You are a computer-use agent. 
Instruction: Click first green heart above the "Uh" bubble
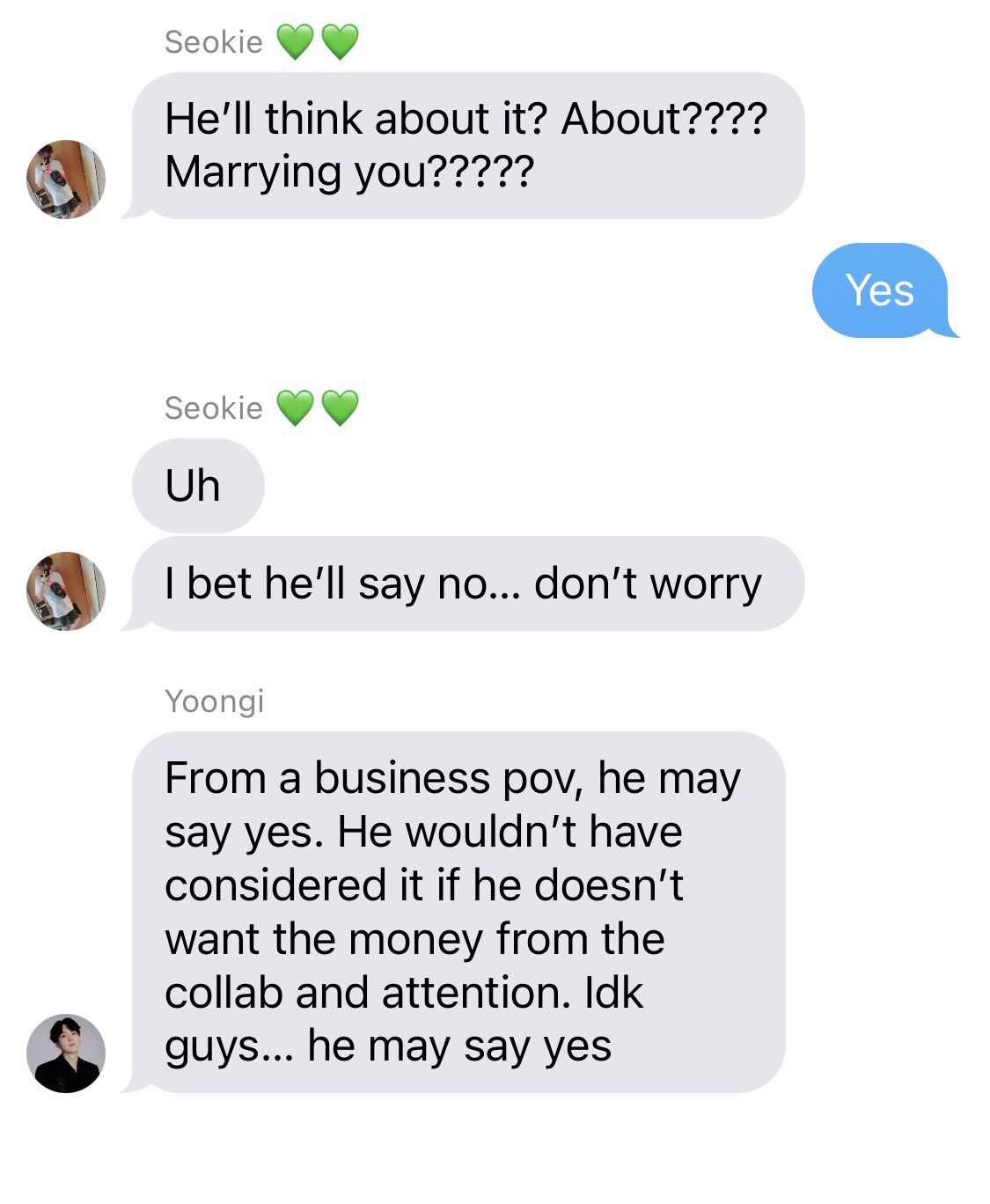coord(295,407)
